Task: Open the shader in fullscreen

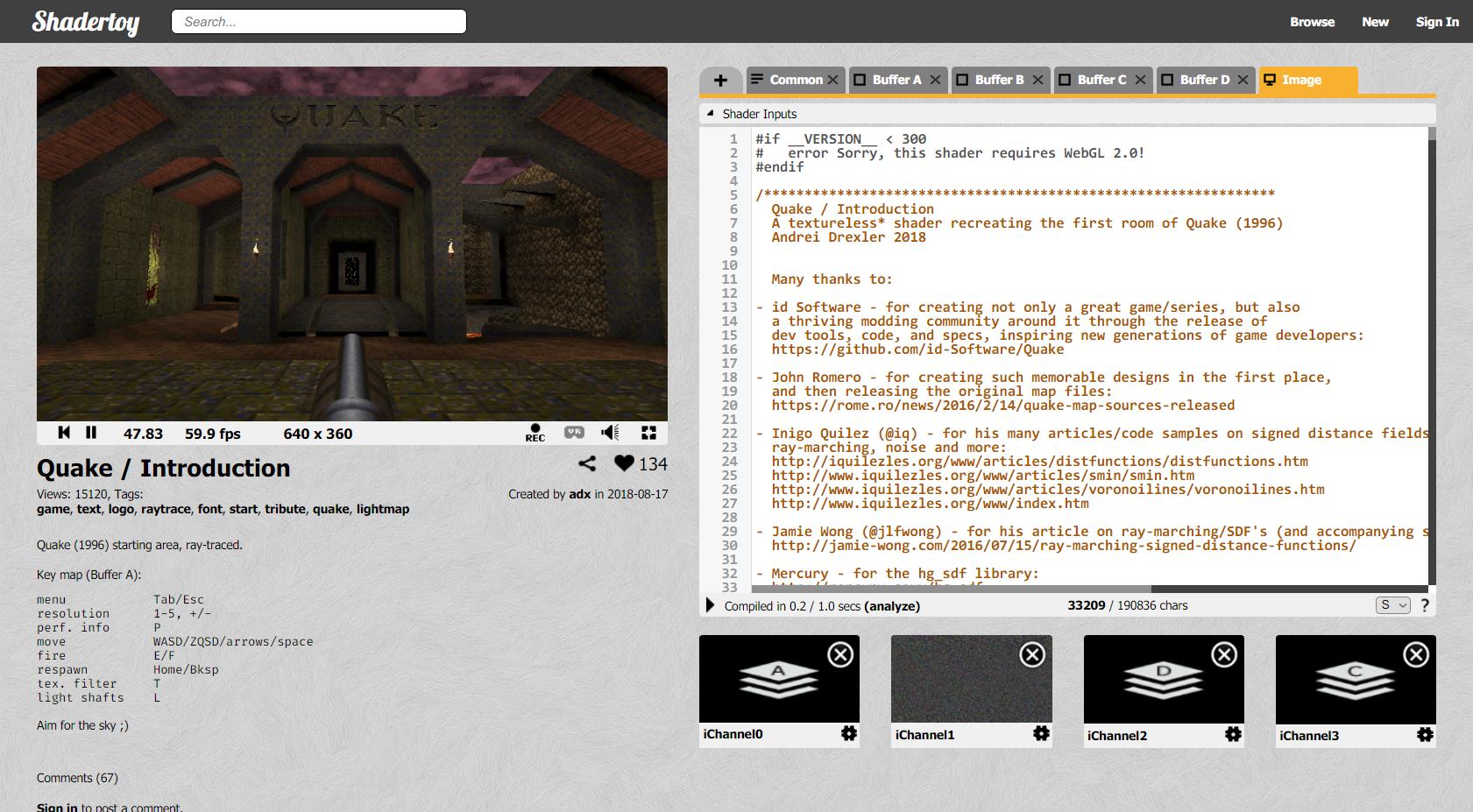Action: (x=648, y=433)
